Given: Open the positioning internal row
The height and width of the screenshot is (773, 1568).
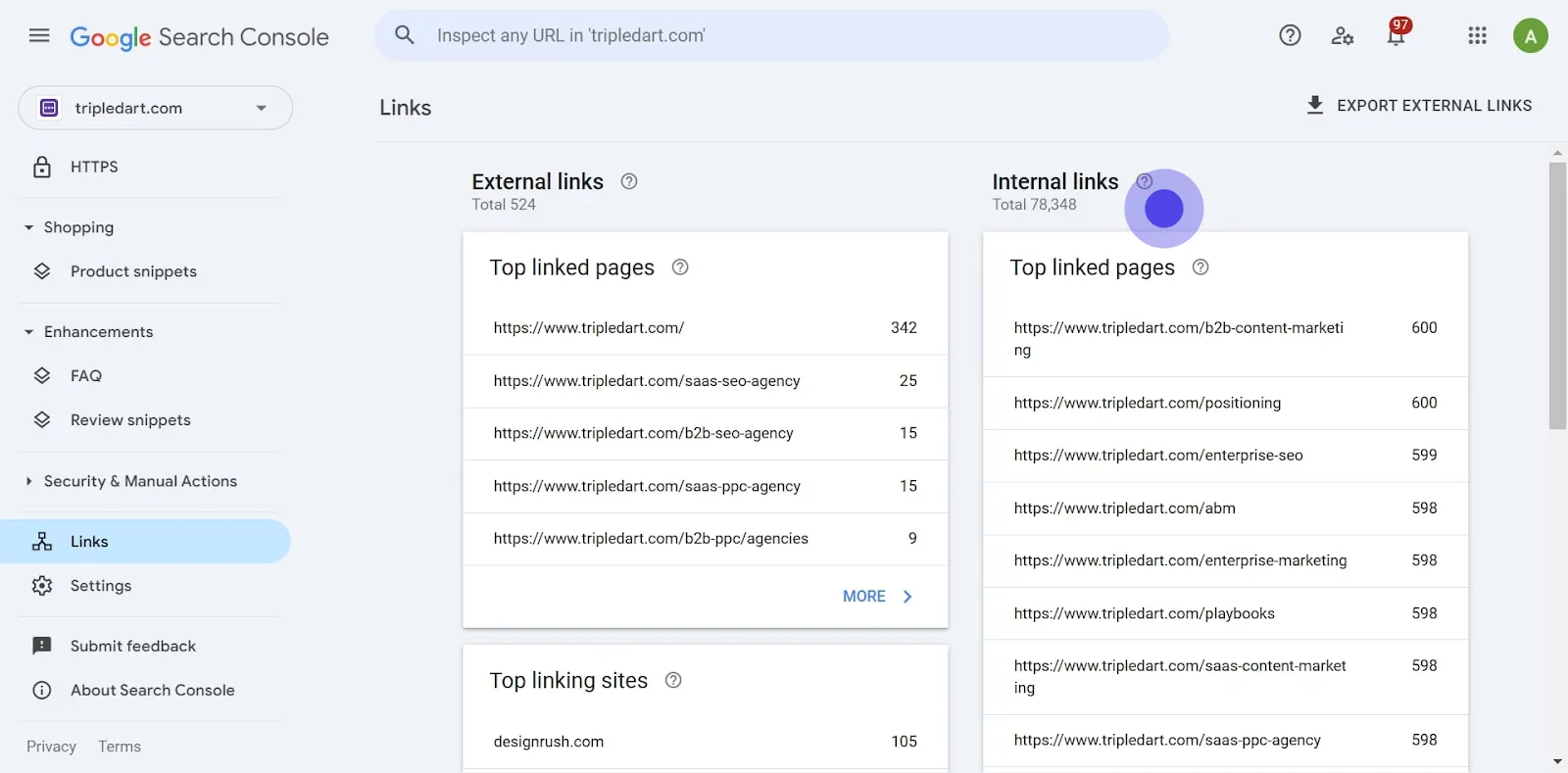Looking at the screenshot, I should coord(1225,403).
